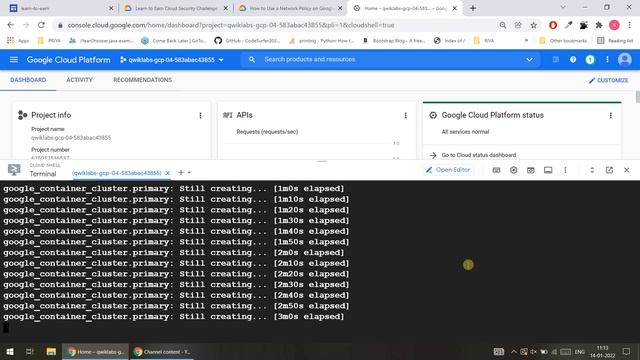Follow Go to Cloud status dashboard link
640x360 pixels.
point(478,155)
